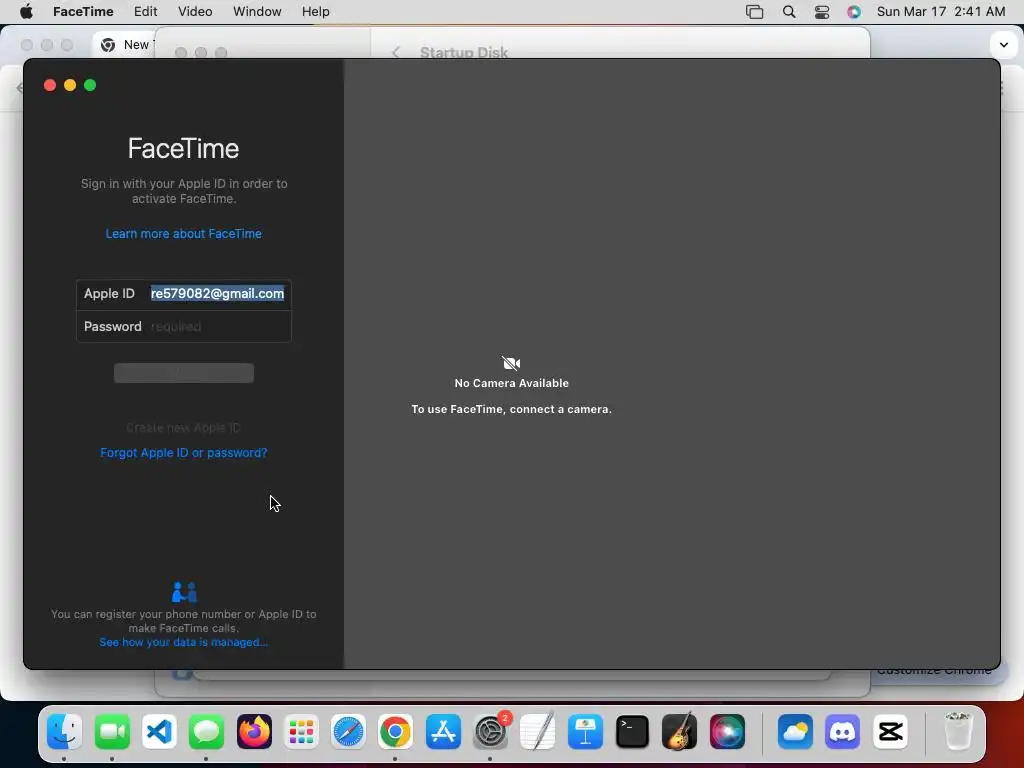Click the Apple ID email field

point(217,294)
